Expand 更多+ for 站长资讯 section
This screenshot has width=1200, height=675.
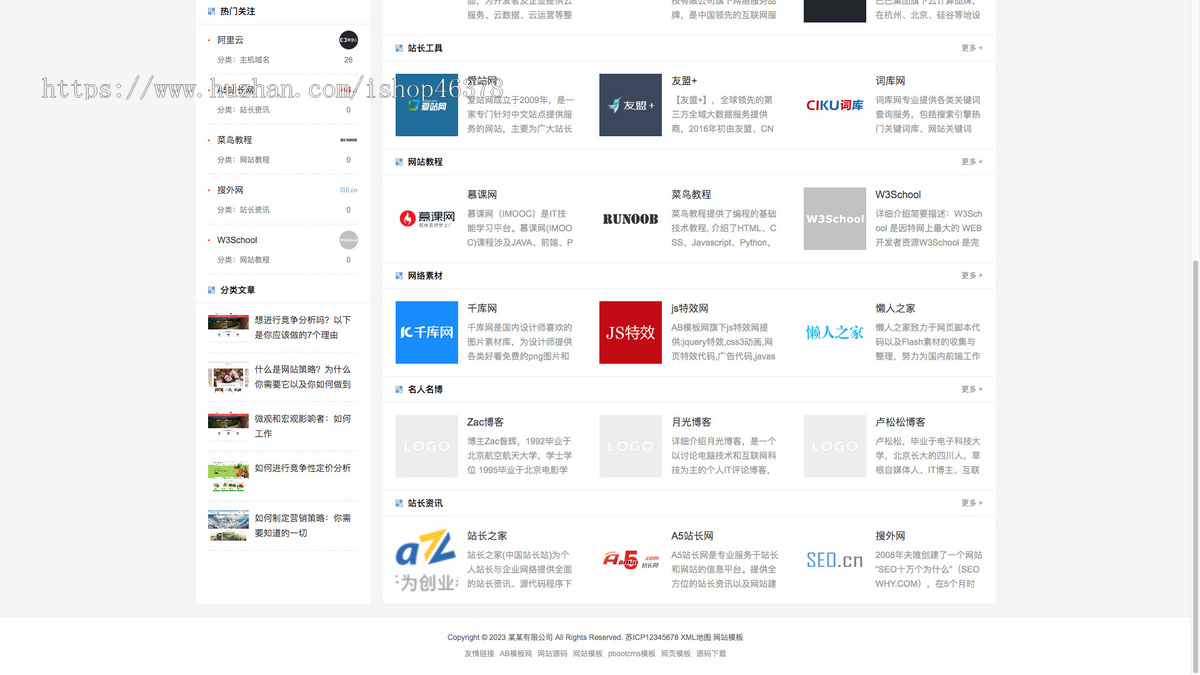point(972,503)
